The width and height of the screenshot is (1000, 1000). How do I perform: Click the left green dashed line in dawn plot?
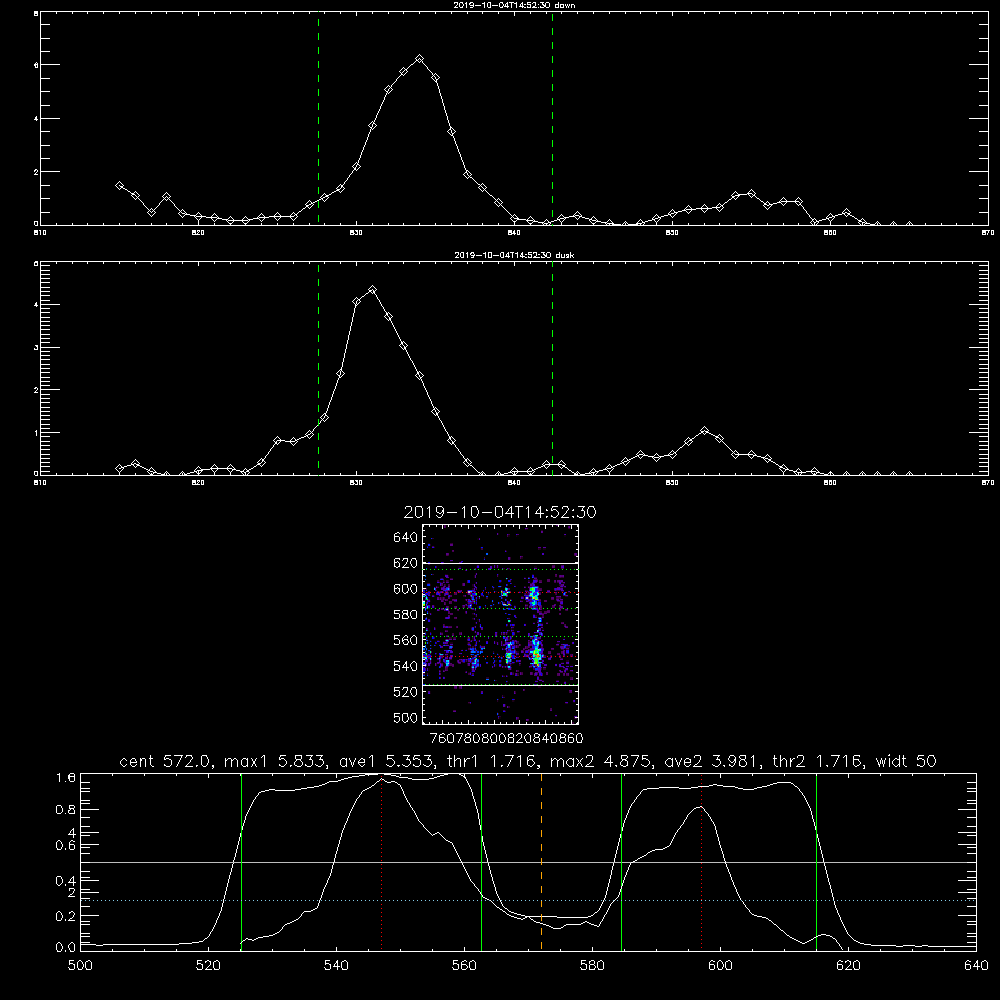pos(318,118)
